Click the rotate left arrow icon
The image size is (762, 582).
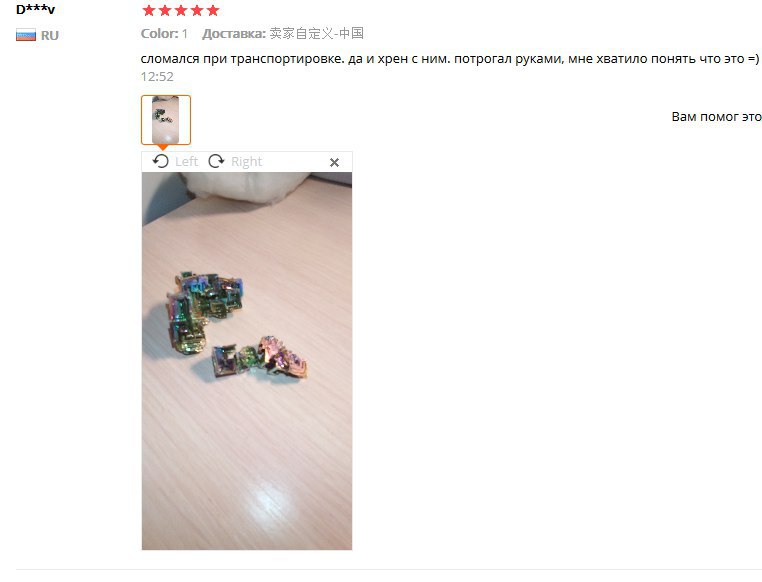click(x=160, y=161)
